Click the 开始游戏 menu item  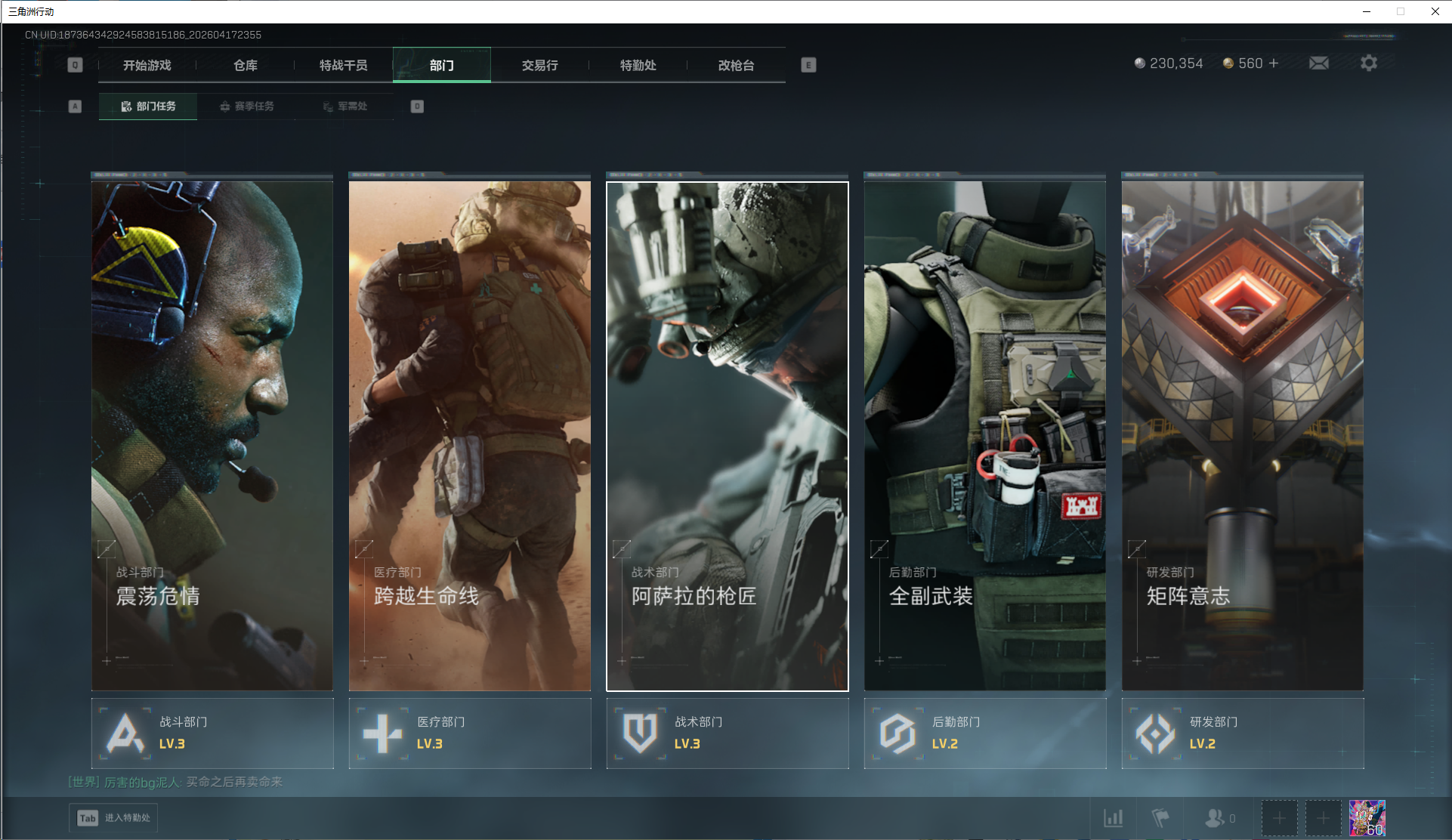tap(147, 66)
